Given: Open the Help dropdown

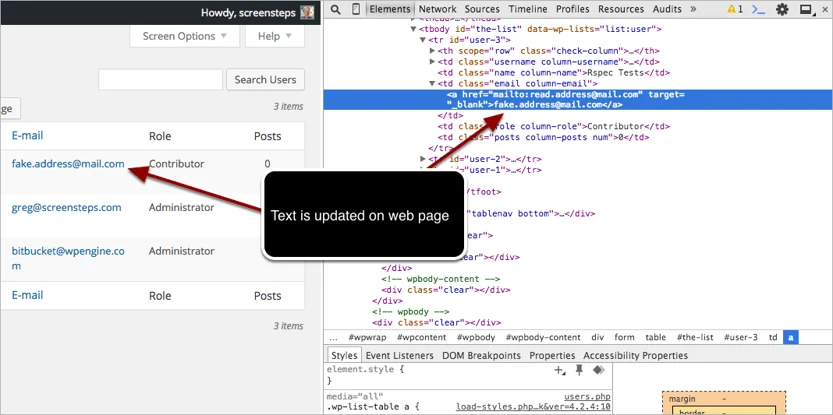Looking at the screenshot, I should pos(275,36).
